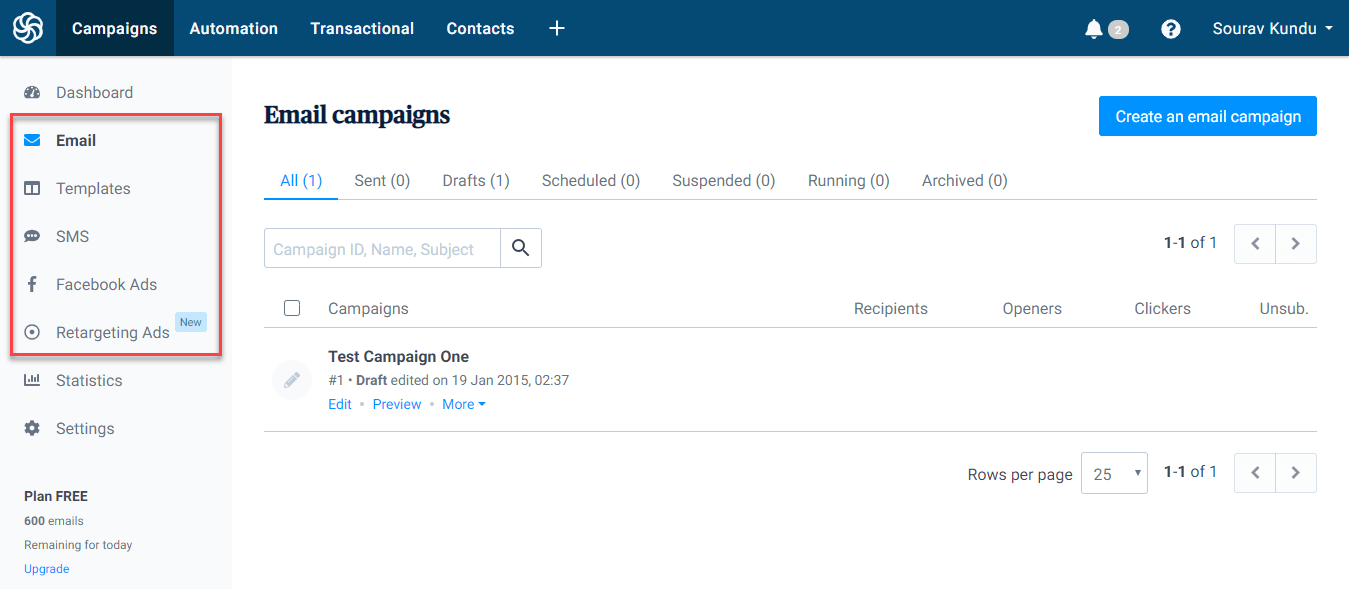Click the Recipients column header
This screenshot has height=589, width=1349.
891,309
